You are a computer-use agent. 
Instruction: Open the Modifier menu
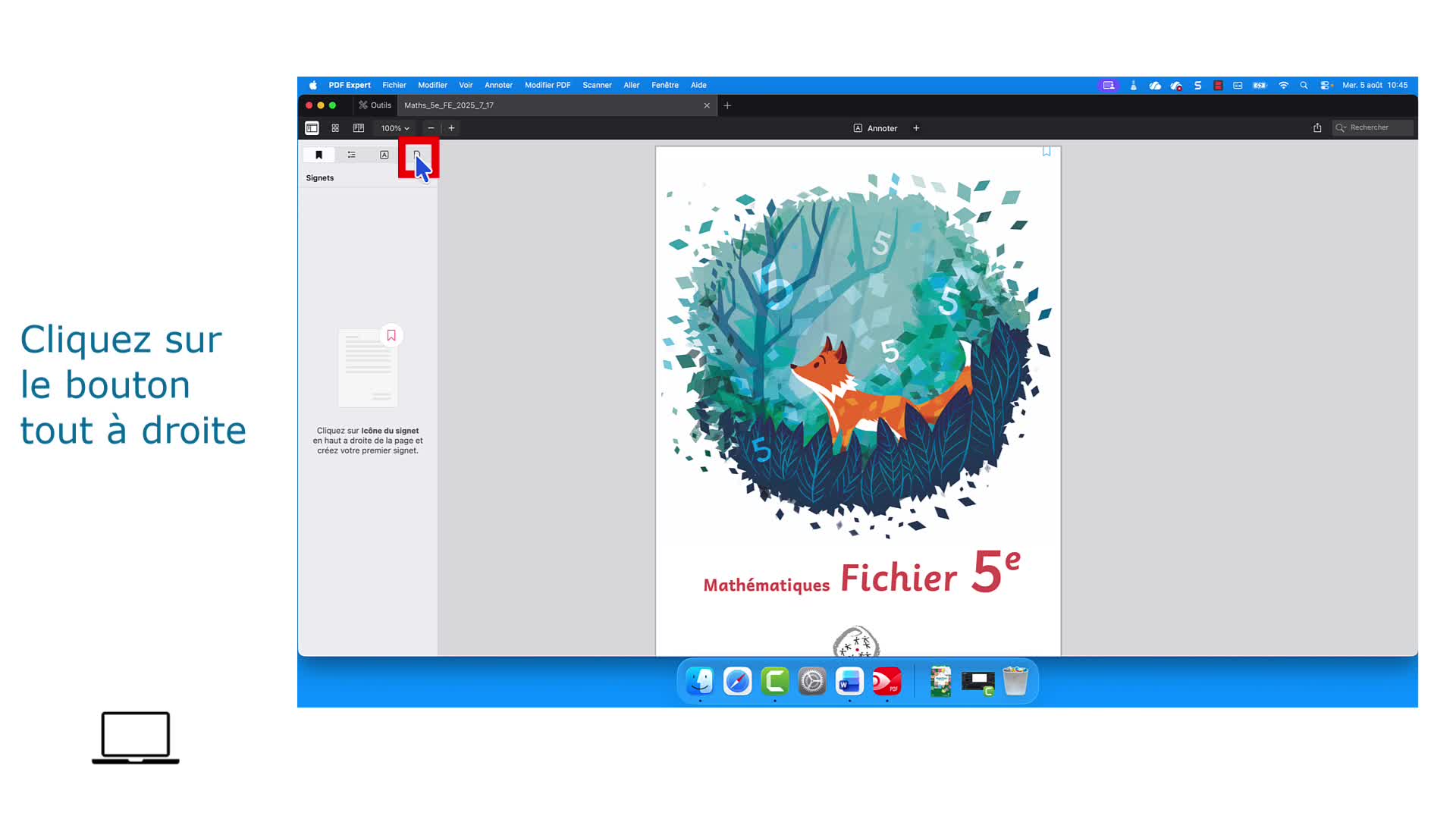432,85
